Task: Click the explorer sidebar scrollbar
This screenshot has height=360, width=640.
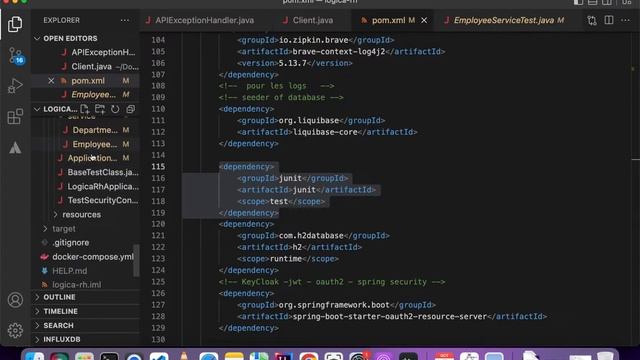Action: tap(136, 260)
